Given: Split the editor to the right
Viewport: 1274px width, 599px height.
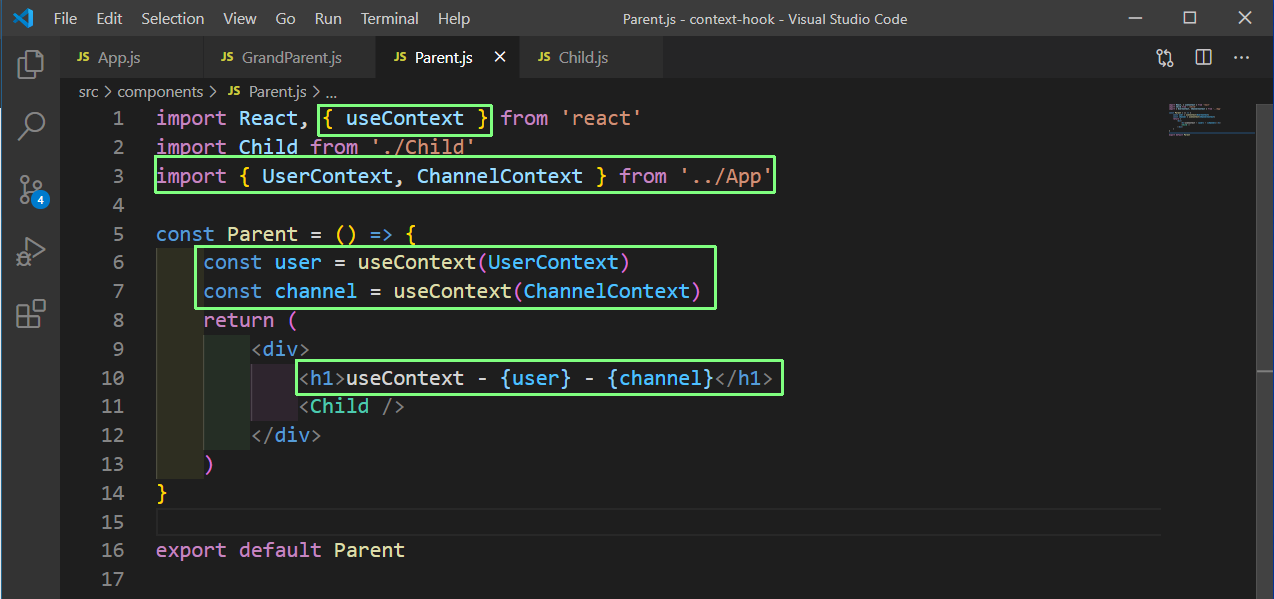Looking at the screenshot, I should point(1203,58).
